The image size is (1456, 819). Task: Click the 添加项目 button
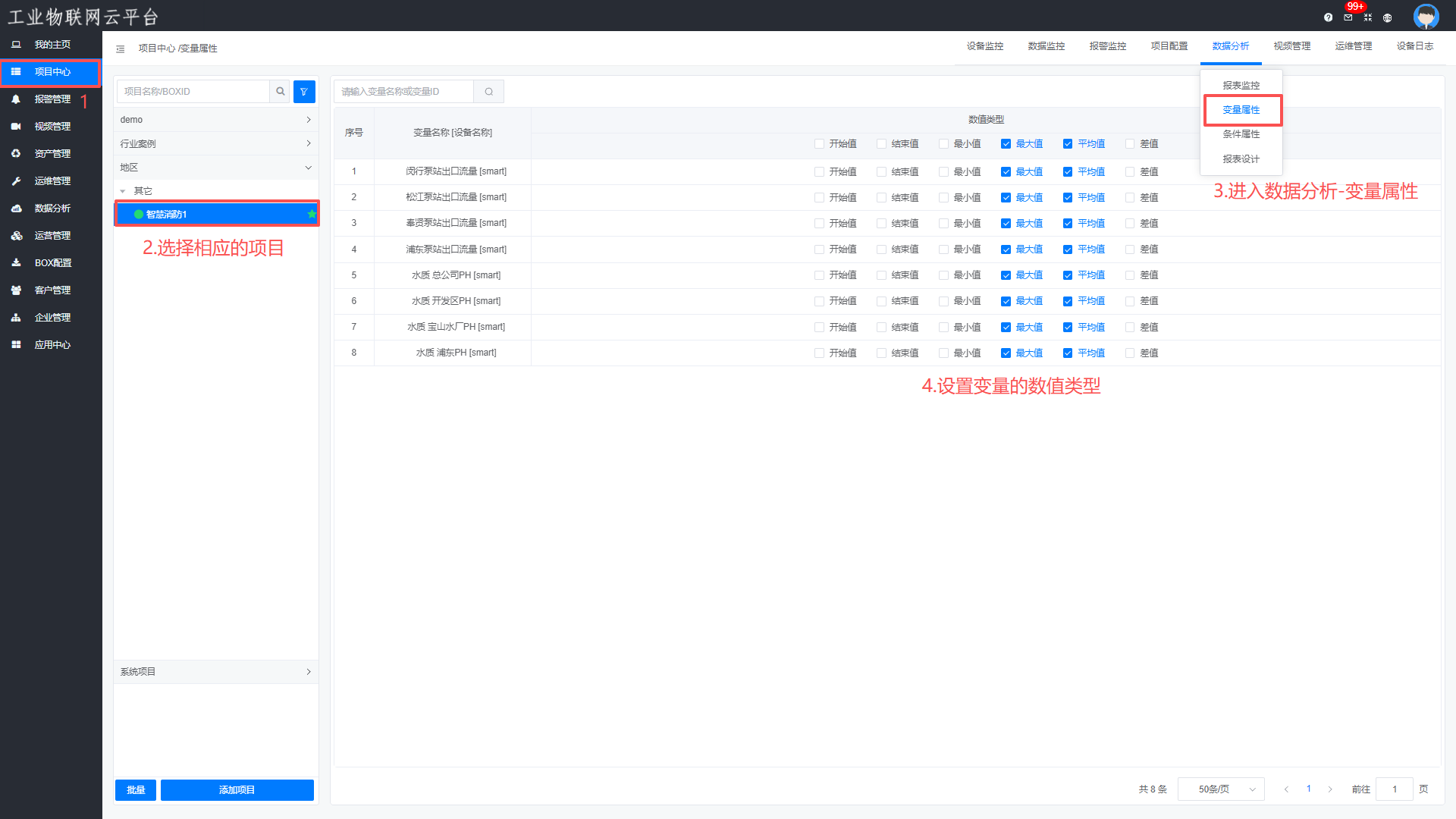click(x=237, y=790)
